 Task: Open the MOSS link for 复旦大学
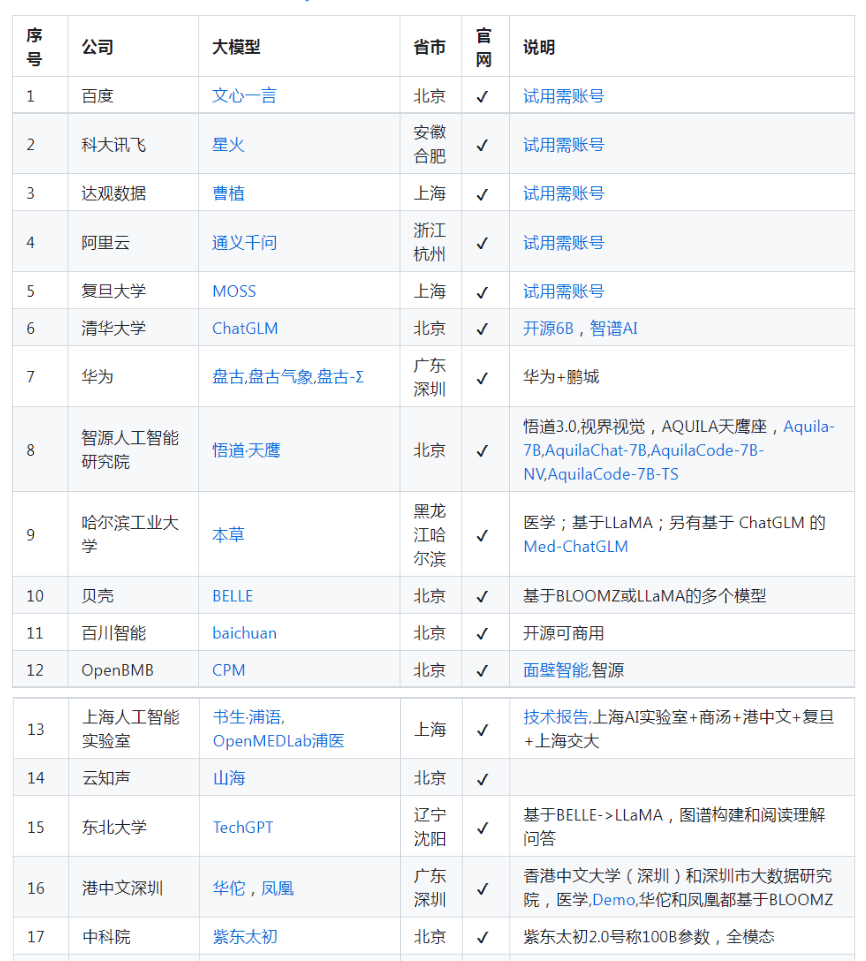[234, 291]
